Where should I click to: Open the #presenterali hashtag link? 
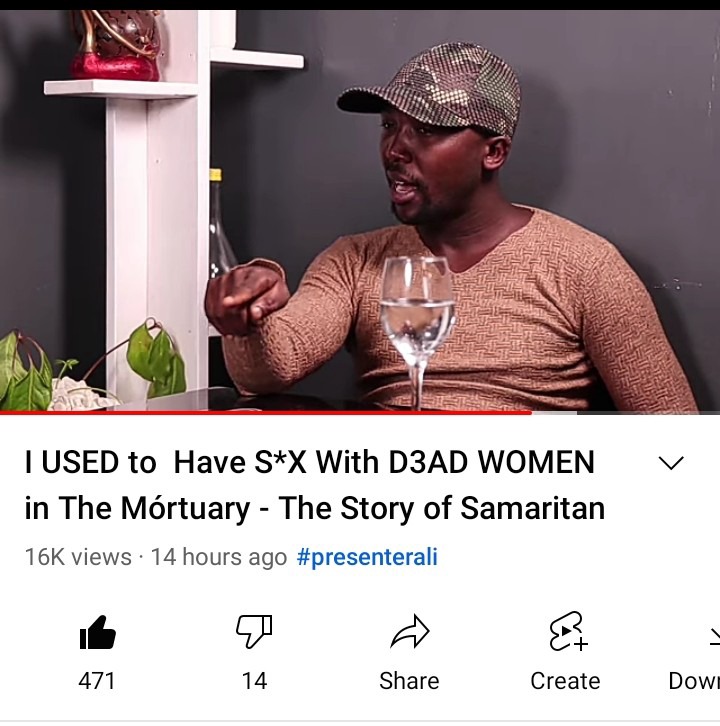[x=367, y=557]
